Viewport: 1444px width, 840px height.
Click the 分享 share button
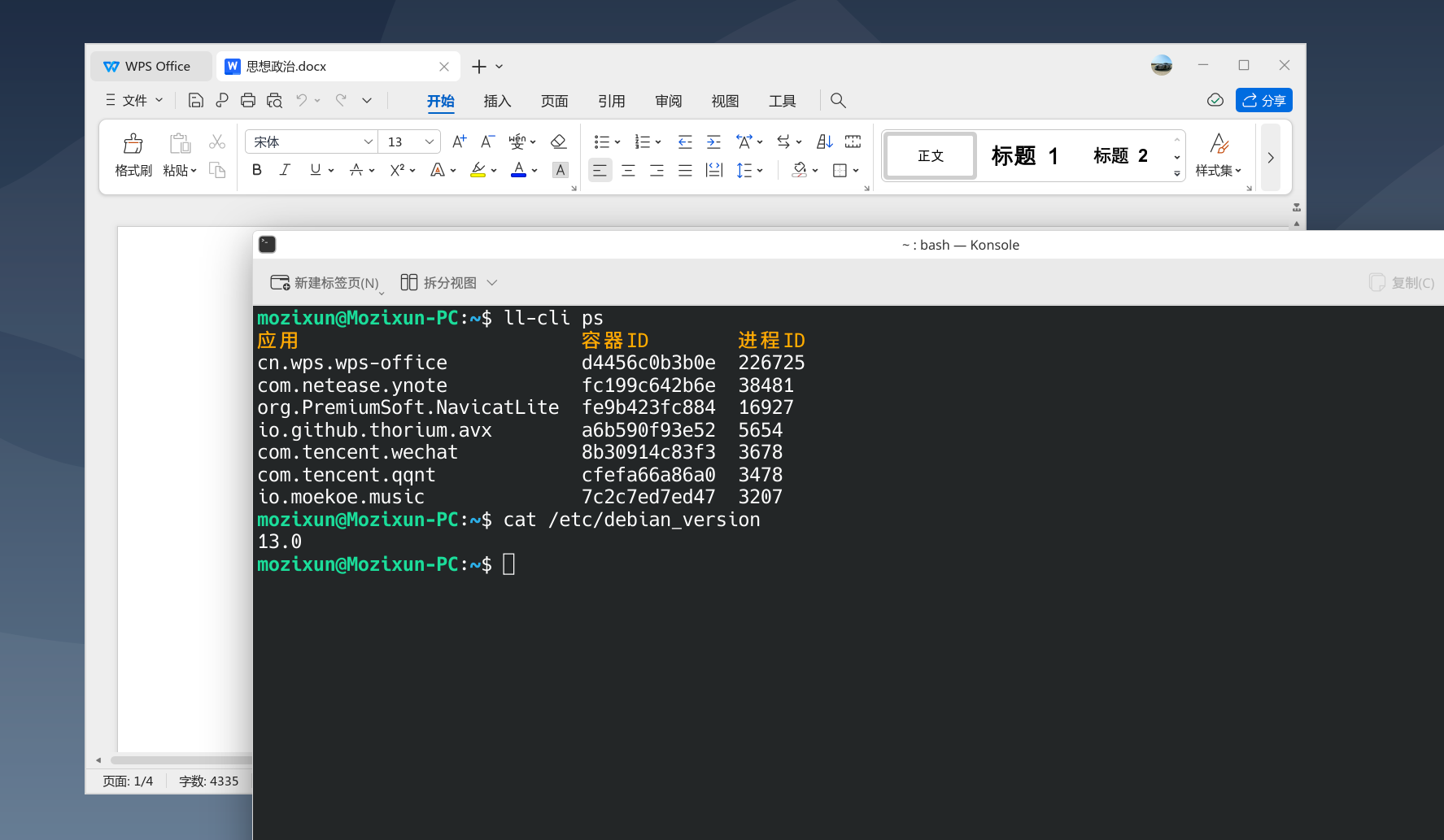coord(1263,100)
